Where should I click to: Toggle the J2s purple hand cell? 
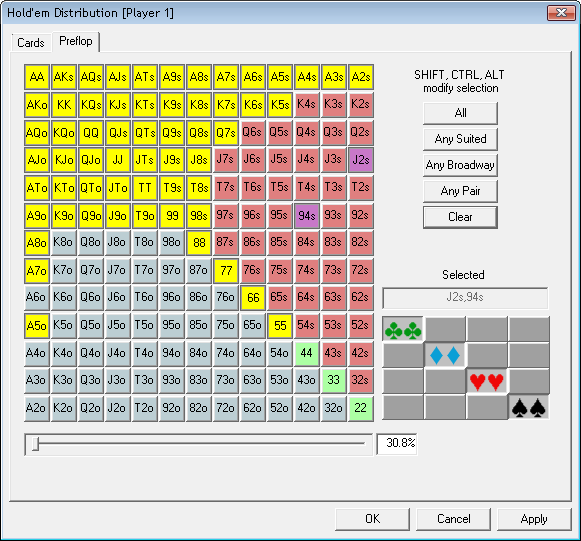[x=361, y=160]
